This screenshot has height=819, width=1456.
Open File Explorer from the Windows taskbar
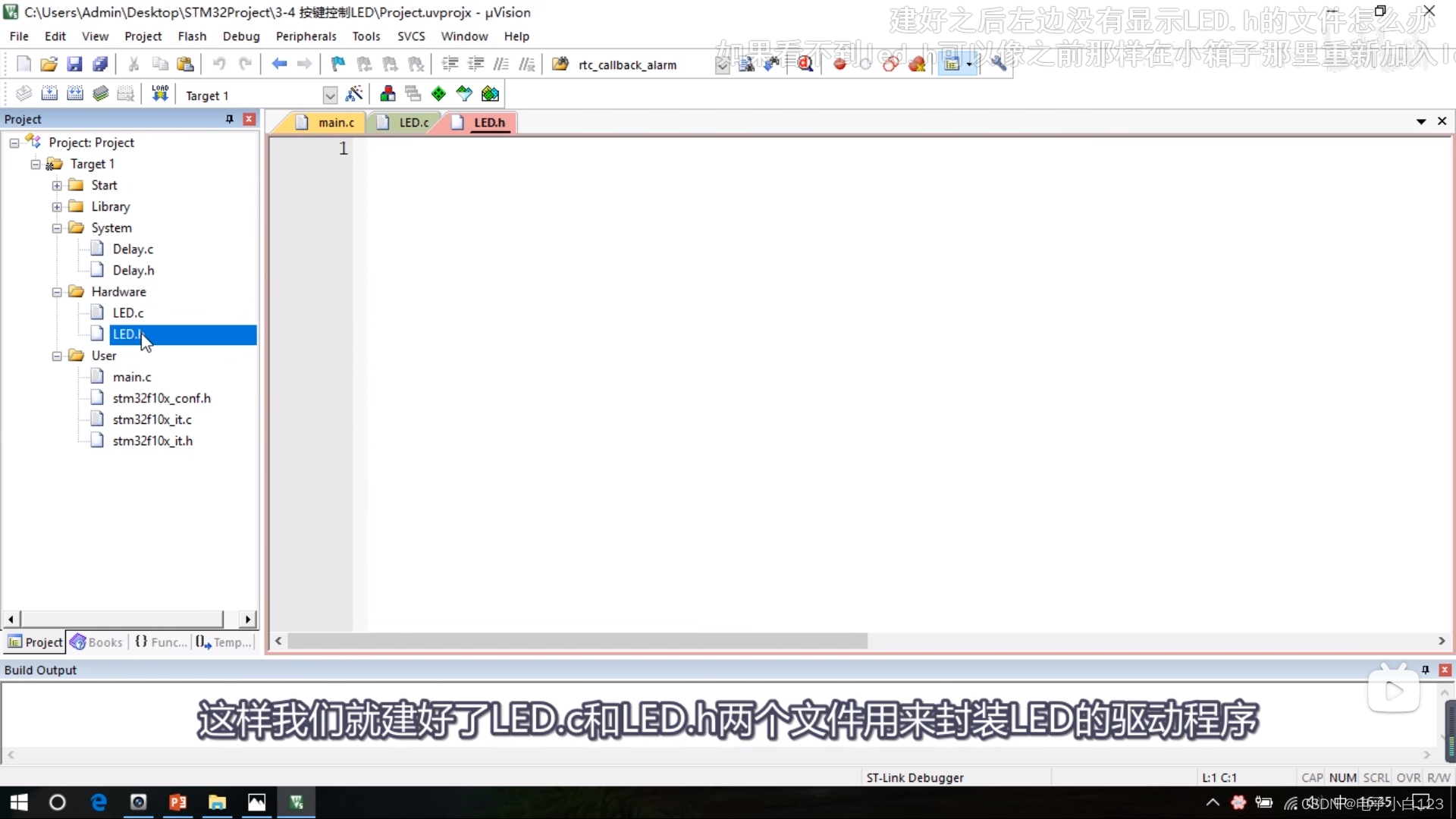[x=218, y=802]
